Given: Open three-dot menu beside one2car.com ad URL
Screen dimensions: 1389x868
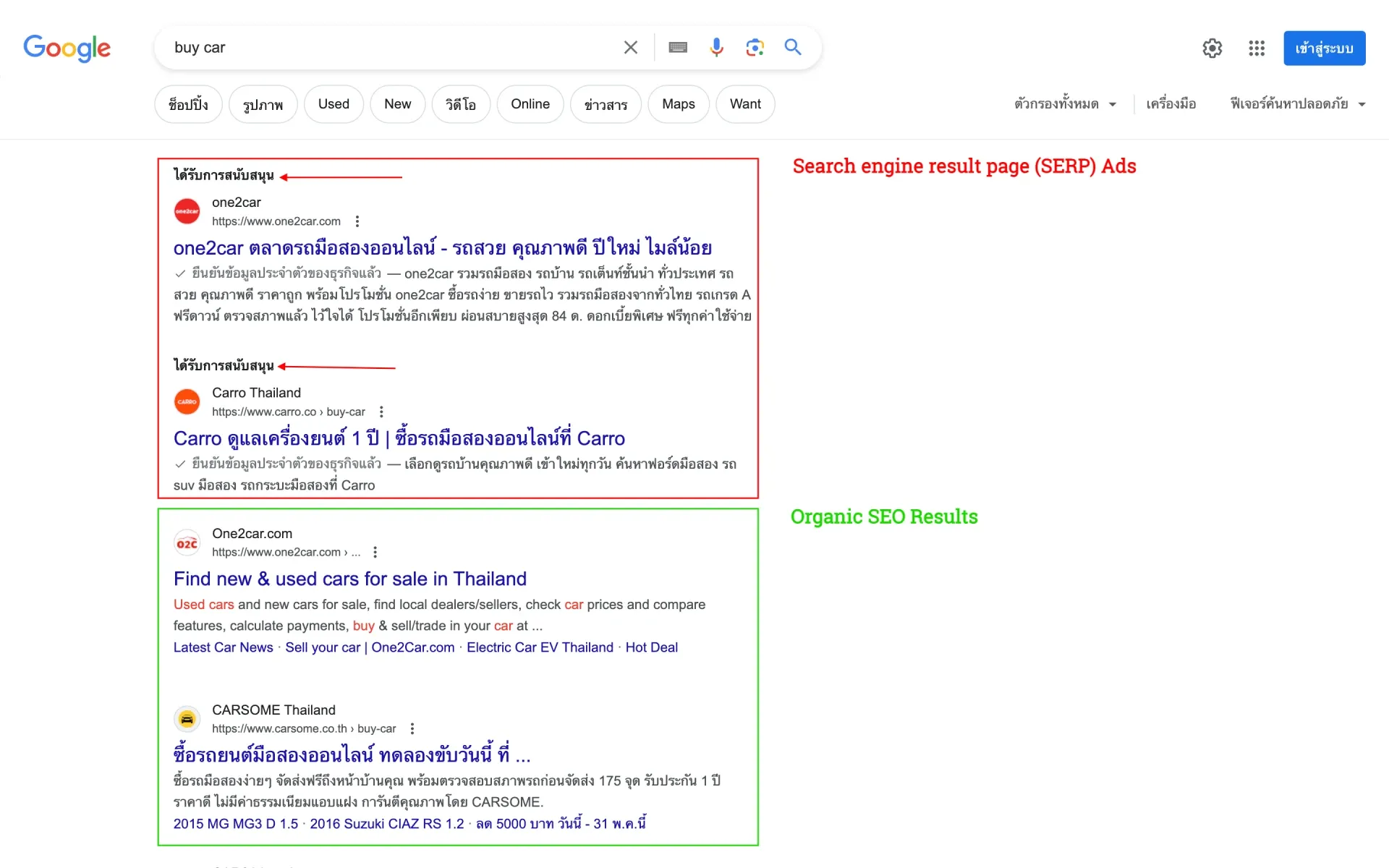Looking at the screenshot, I should click(357, 221).
